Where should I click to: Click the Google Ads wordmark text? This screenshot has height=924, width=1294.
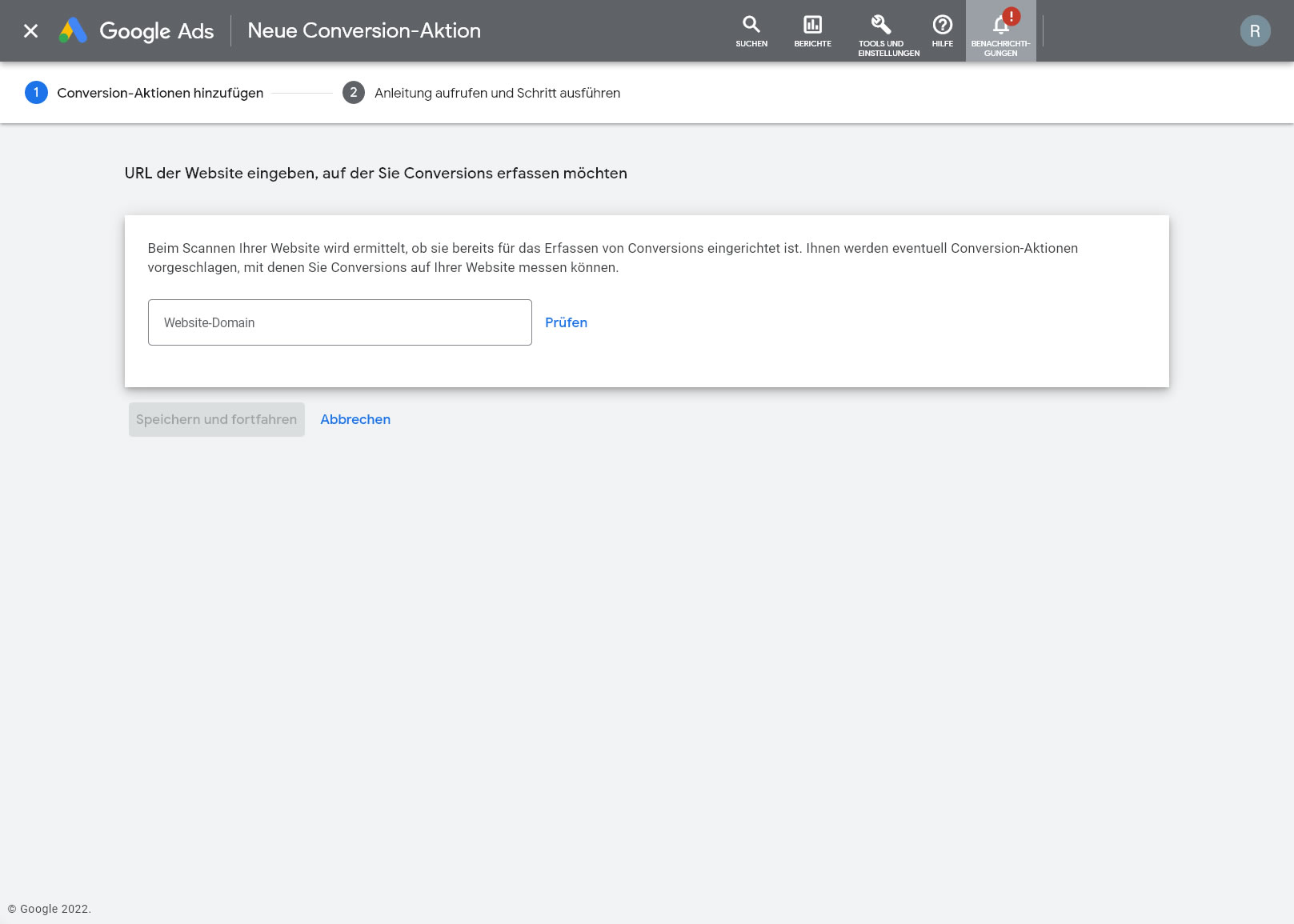[157, 31]
